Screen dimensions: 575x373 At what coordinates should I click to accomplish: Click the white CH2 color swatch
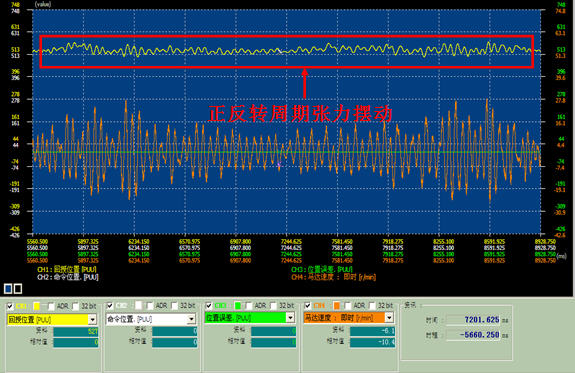pyautogui.click(x=138, y=306)
